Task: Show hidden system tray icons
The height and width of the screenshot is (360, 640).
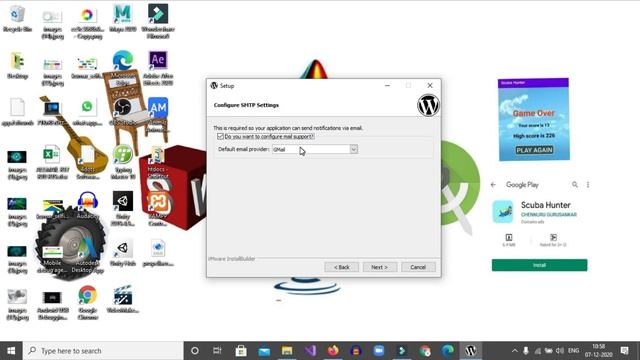Action: point(515,351)
